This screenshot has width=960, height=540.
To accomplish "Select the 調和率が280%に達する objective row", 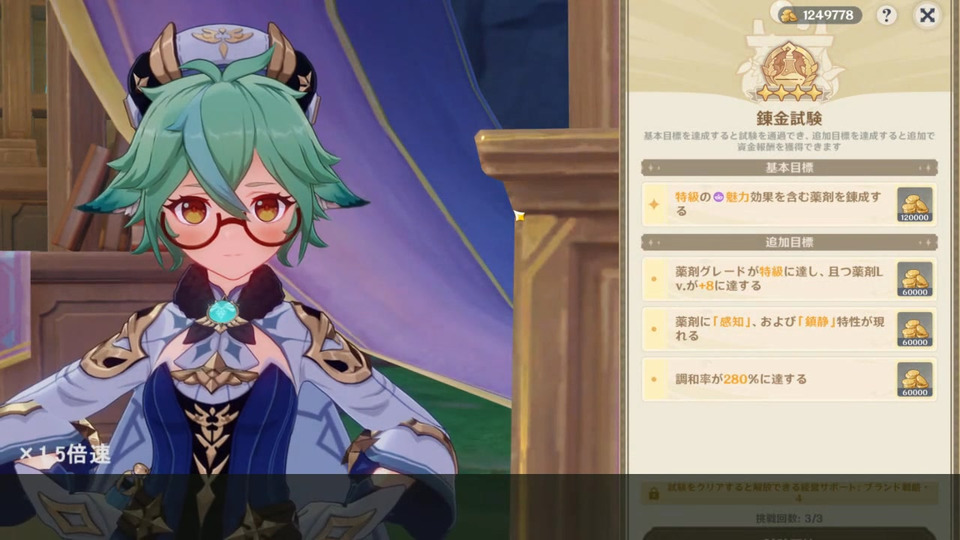I will (789, 380).
